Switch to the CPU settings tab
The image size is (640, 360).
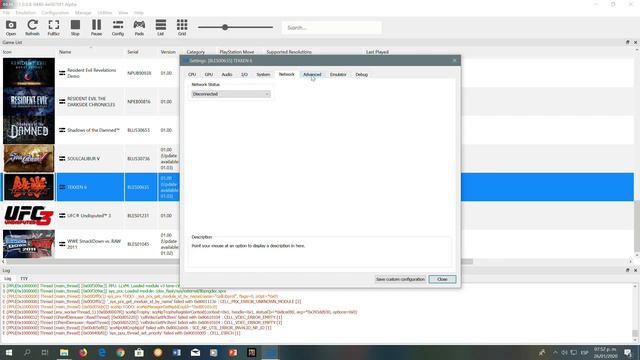192,75
